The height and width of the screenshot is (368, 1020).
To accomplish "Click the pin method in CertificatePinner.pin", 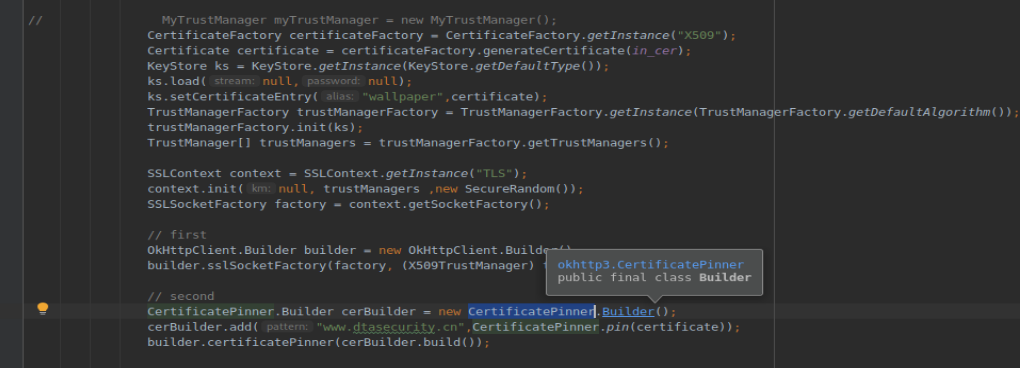I will pos(617,327).
